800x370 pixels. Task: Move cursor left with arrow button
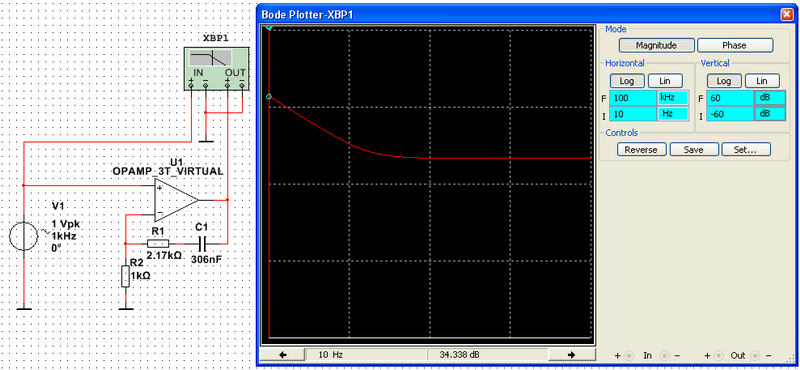point(283,355)
